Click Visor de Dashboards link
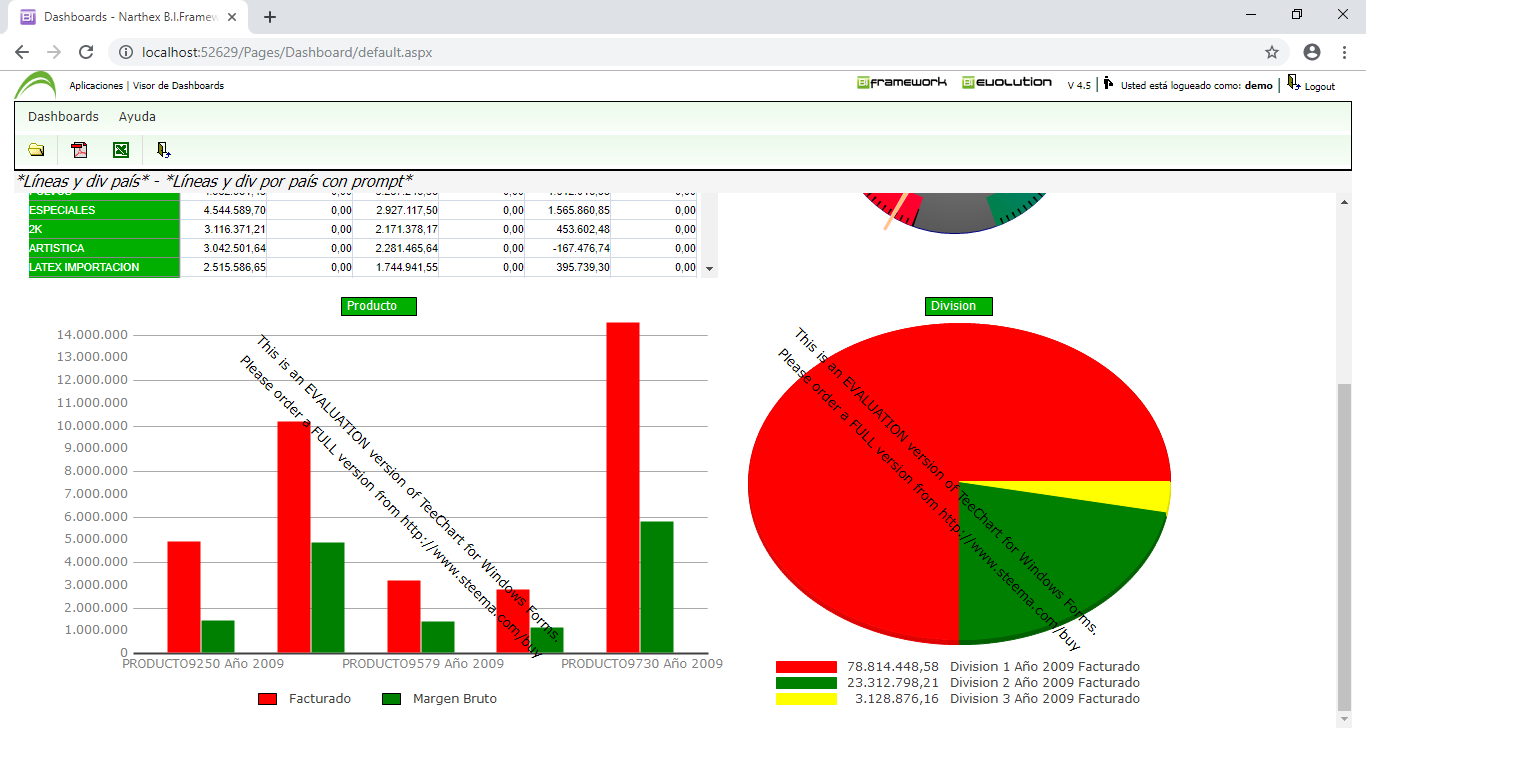Viewport: 1540px width, 782px height. (x=178, y=86)
